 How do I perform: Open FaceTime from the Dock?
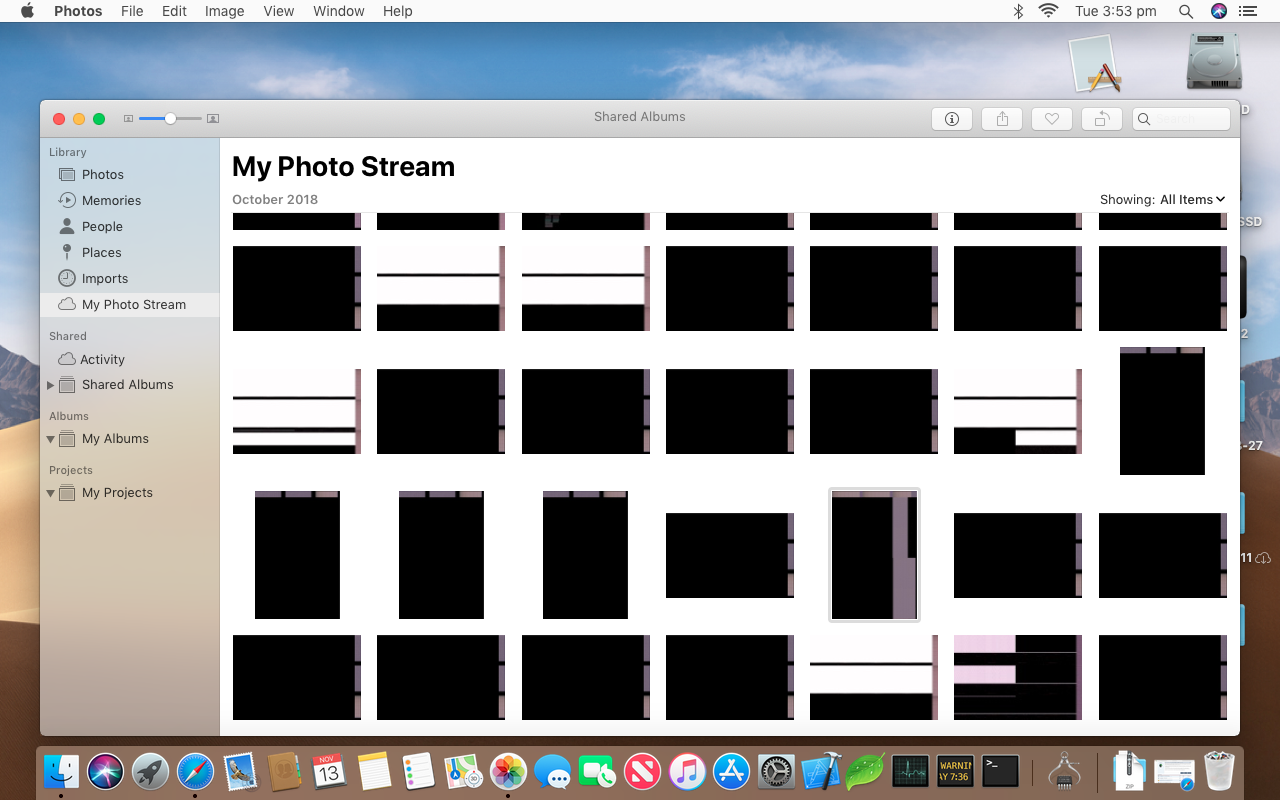pyautogui.click(x=597, y=771)
